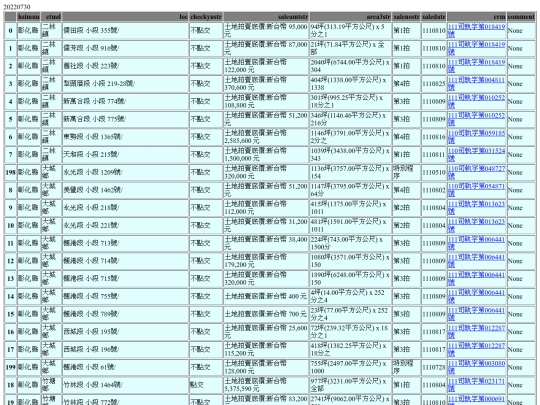This screenshot has width=540, height=405.
Task: Click sale date '1110816' in row 6
Action: [x=434, y=137]
